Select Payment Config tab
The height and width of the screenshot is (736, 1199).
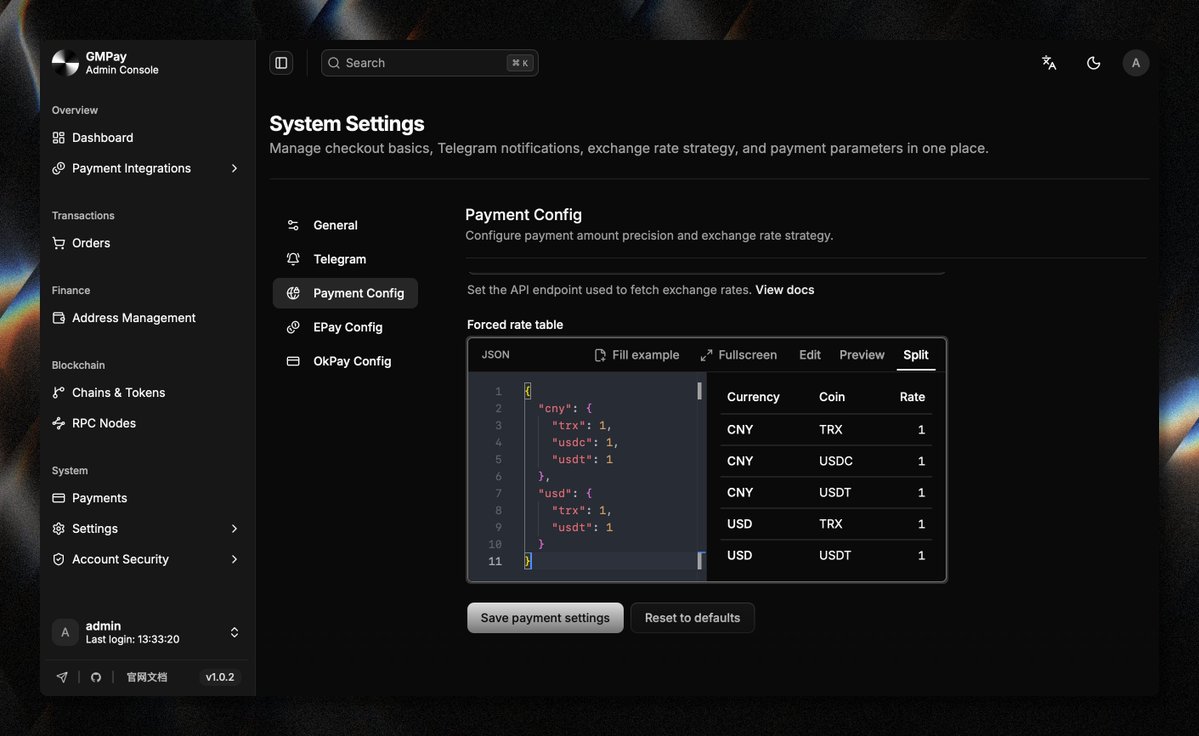click(x=345, y=293)
